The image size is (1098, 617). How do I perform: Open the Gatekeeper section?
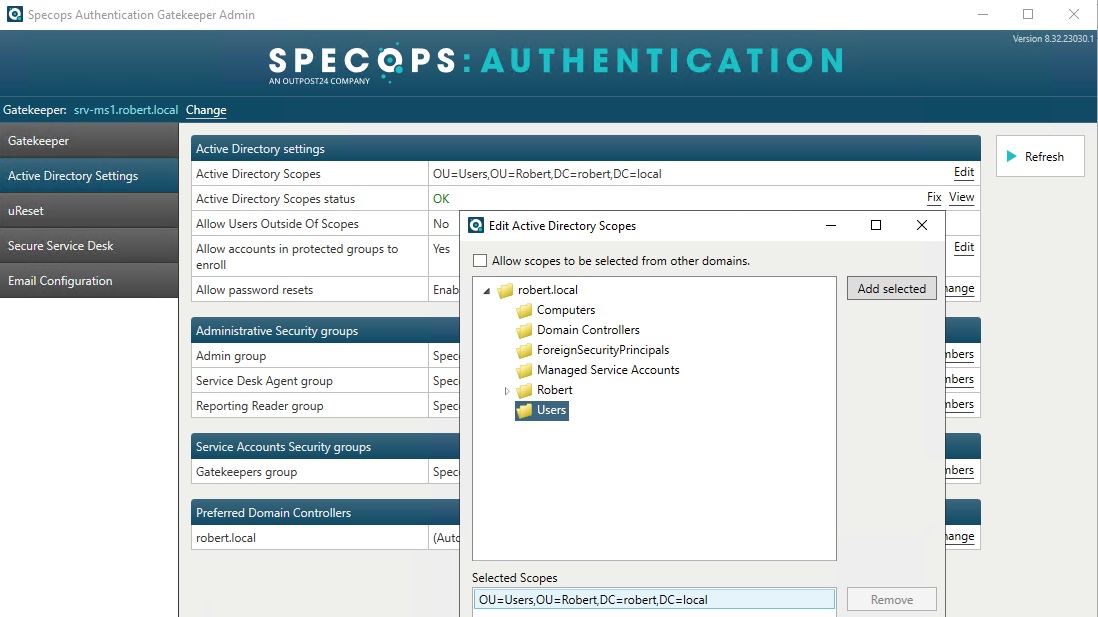point(89,141)
